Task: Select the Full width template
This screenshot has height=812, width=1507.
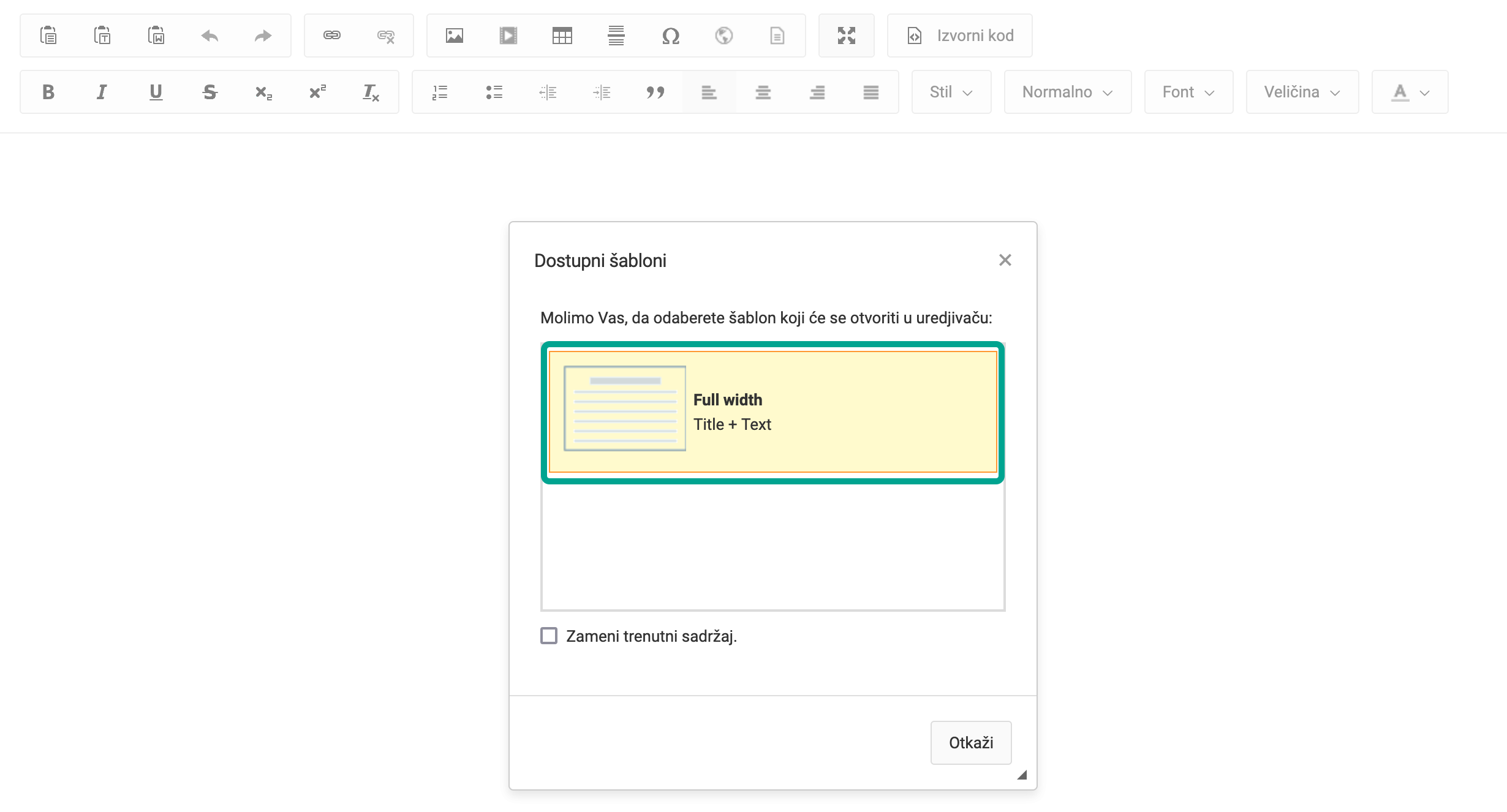Action: [x=772, y=412]
